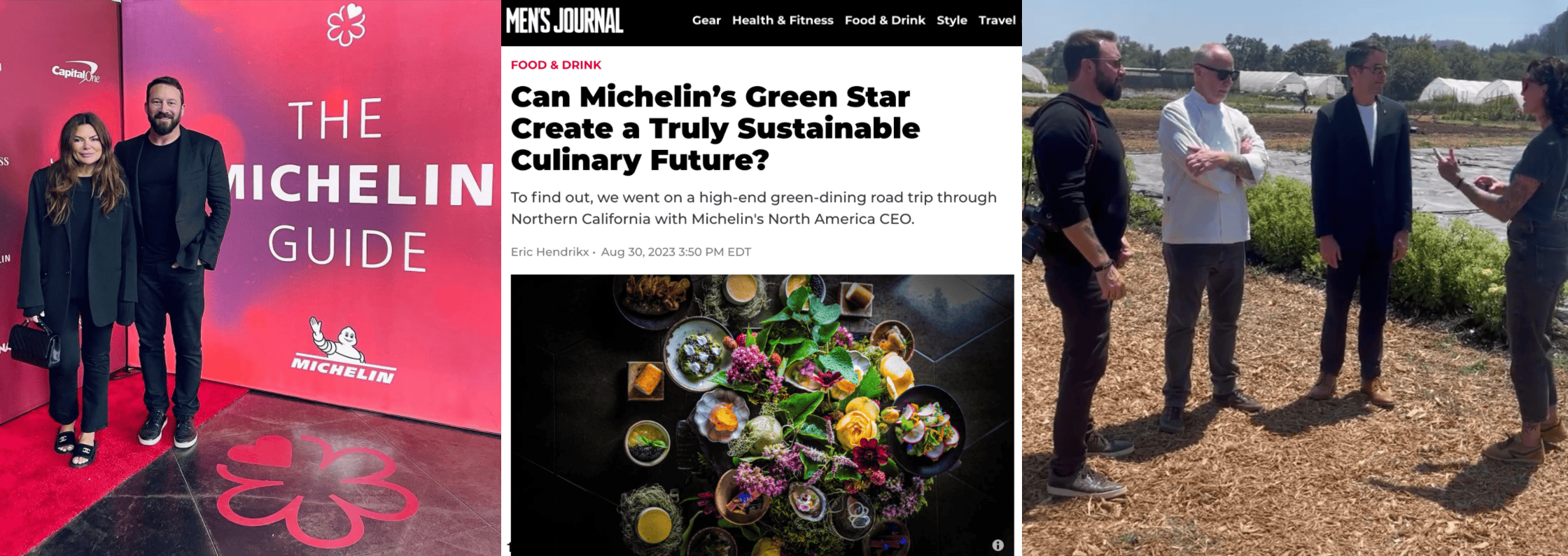
Task: Open author Eric Hendrikx's profile link
Action: pyautogui.click(x=549, y=252)
